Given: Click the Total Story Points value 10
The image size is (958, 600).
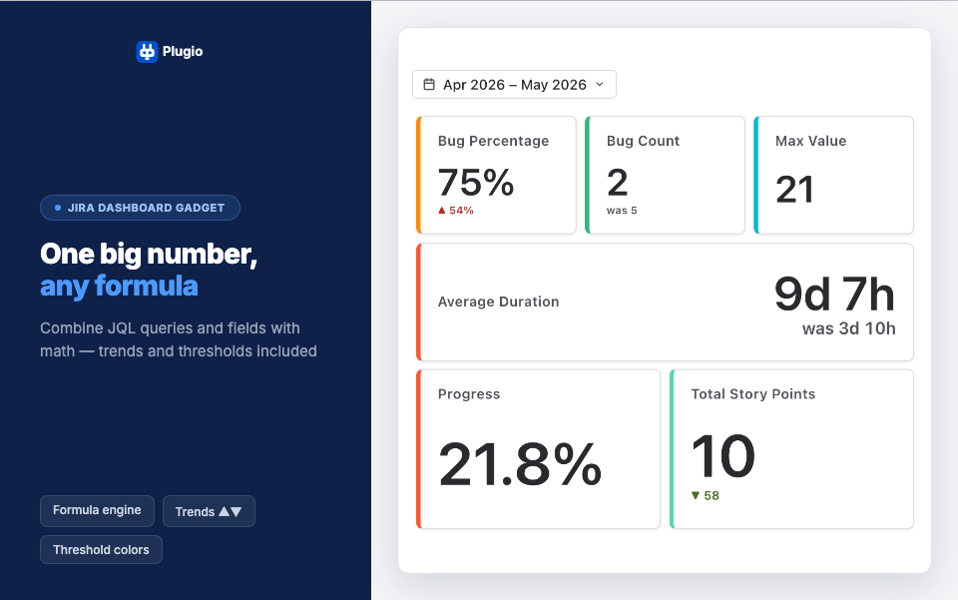Looking at the screenshot, I should 723,456.
